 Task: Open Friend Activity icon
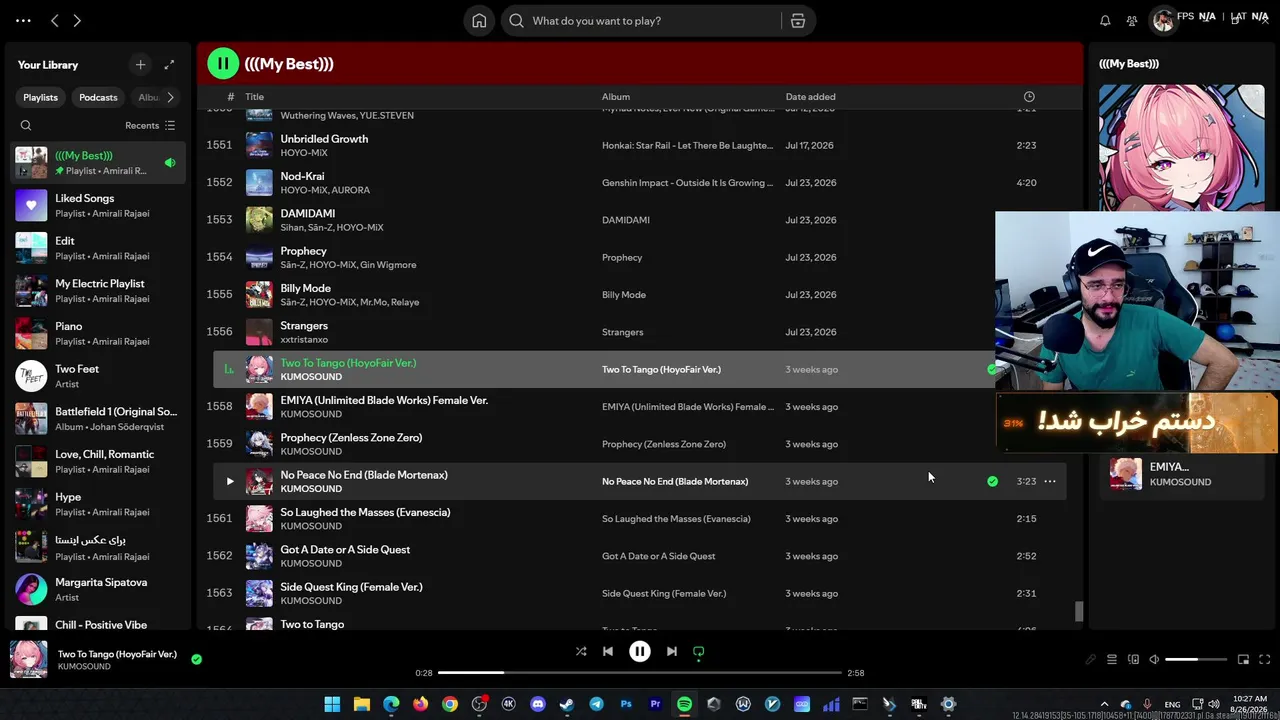pos(1132,21)
